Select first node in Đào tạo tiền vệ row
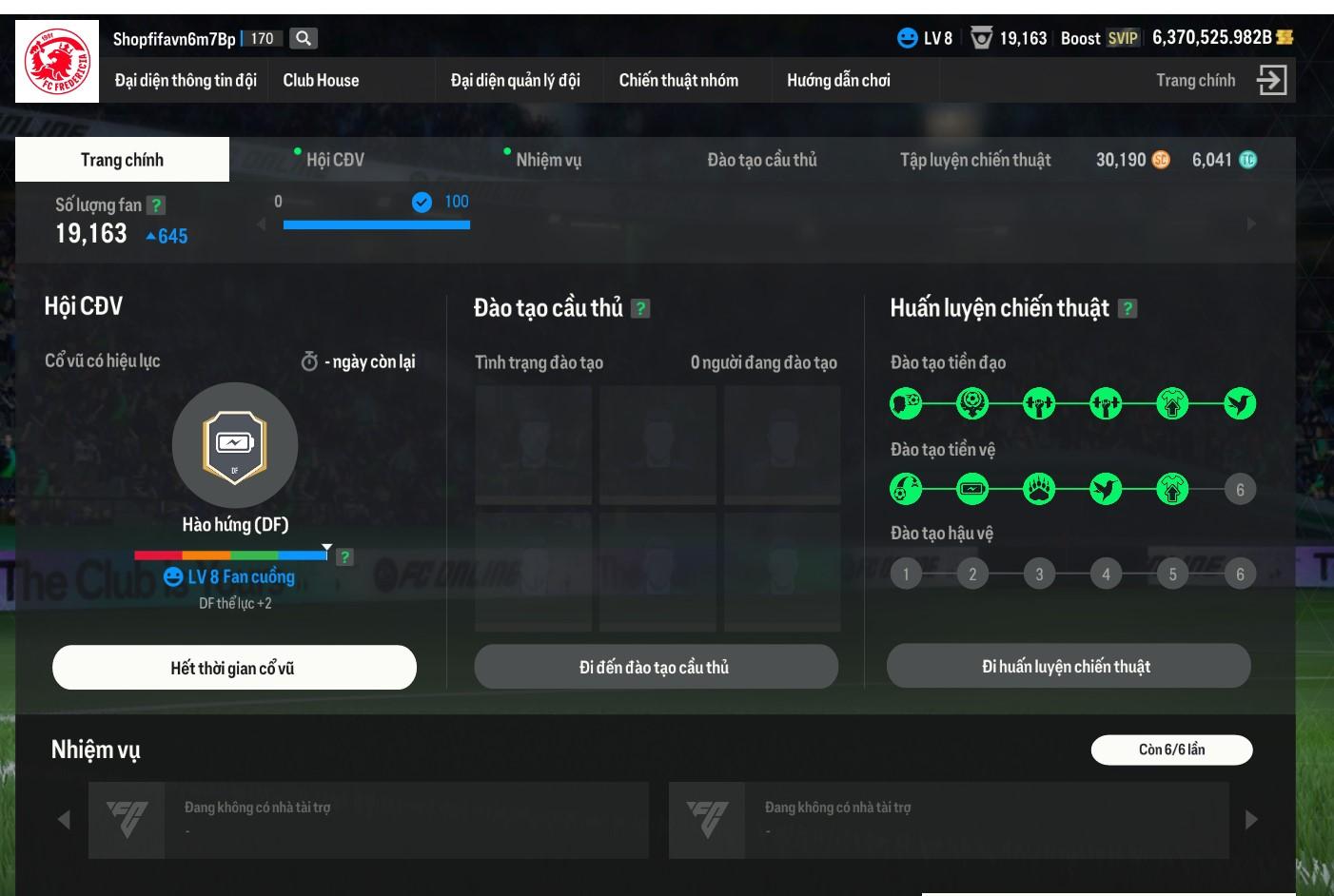Viewport: 1334px width, 896px height. (x=906, y=490)
